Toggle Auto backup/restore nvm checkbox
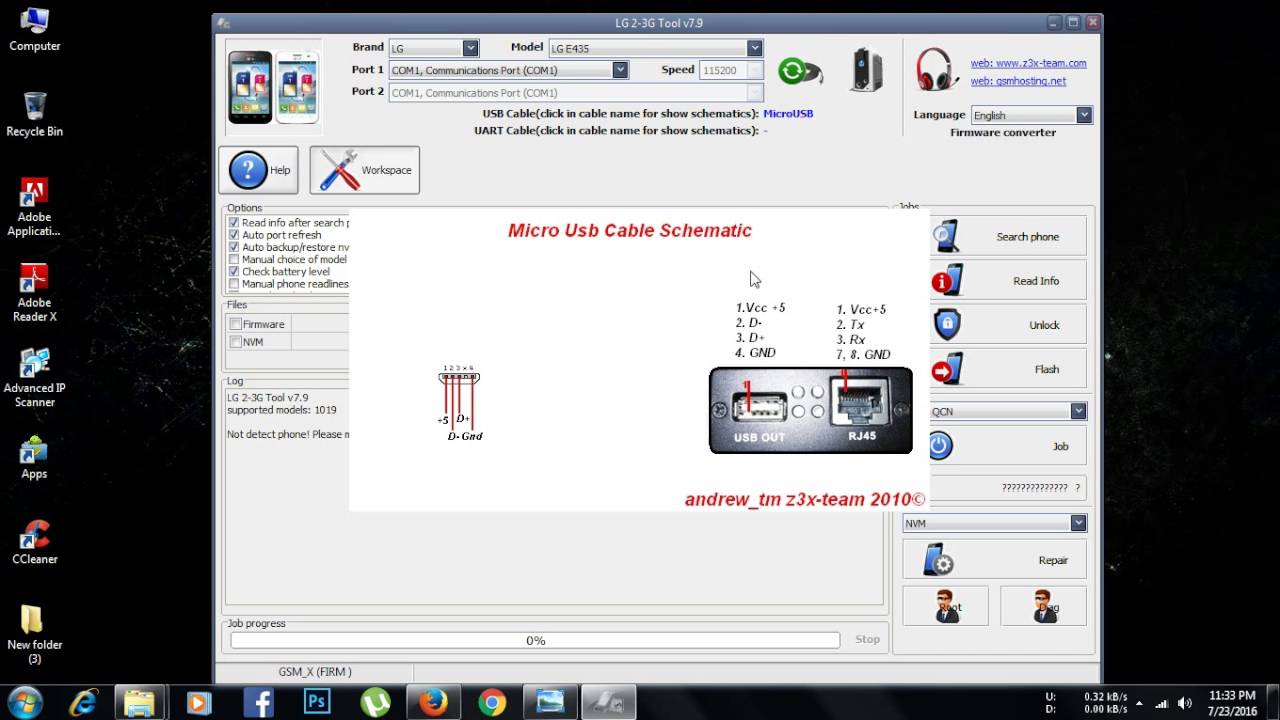 234,247
